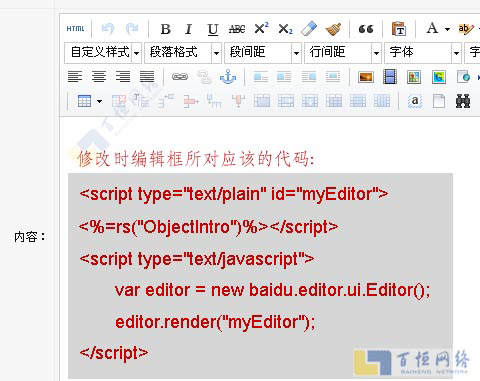Center align the paragraph
Image resolution: width=480 pixels, height=381 pixels.
point(99,77)
